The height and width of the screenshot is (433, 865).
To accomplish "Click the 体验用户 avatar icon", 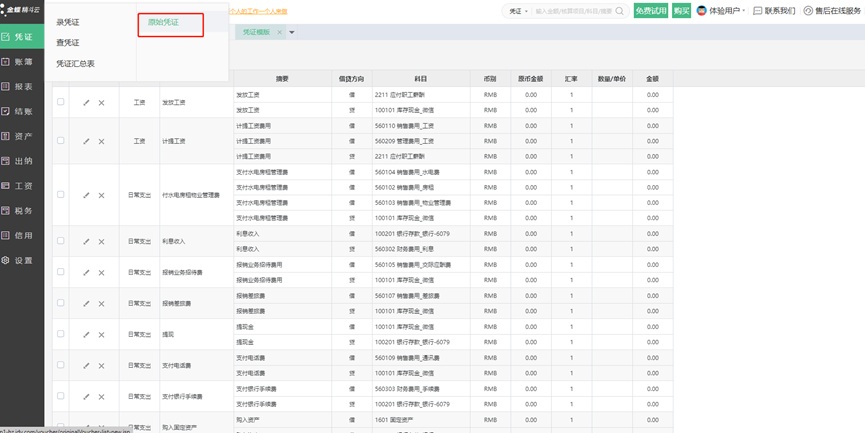I will point(702,10).
